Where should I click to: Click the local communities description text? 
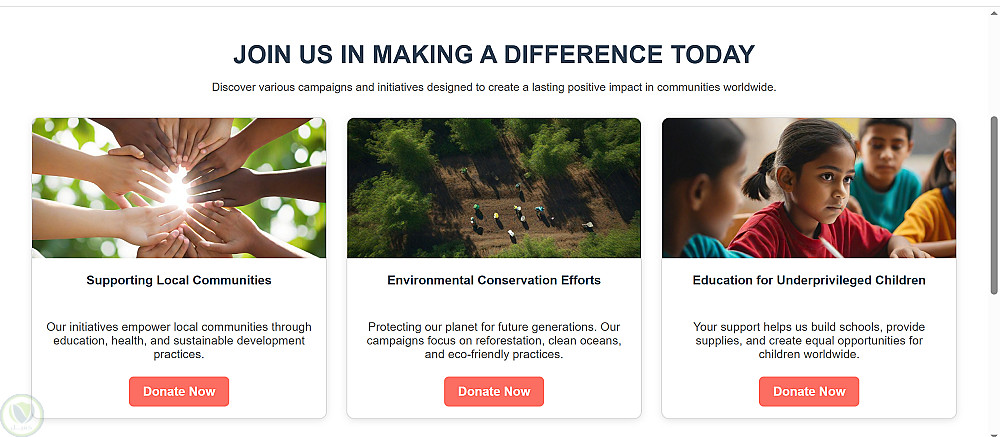pos(179,340)
